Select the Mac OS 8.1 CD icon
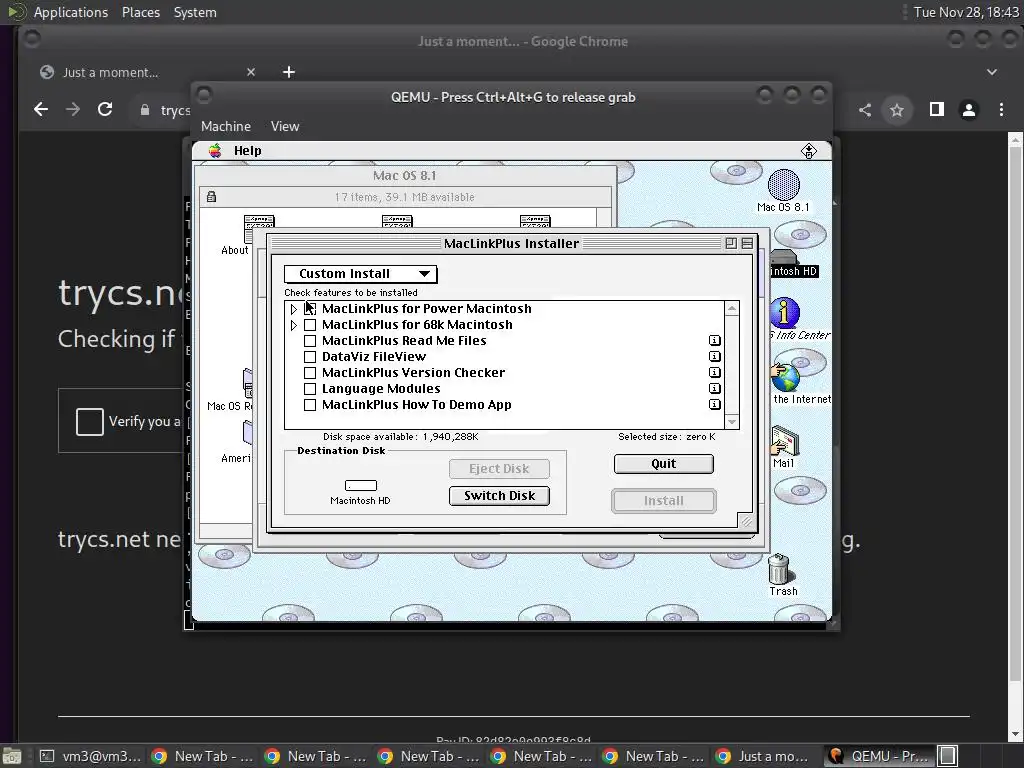1024x768 pixels. point(784,185)
